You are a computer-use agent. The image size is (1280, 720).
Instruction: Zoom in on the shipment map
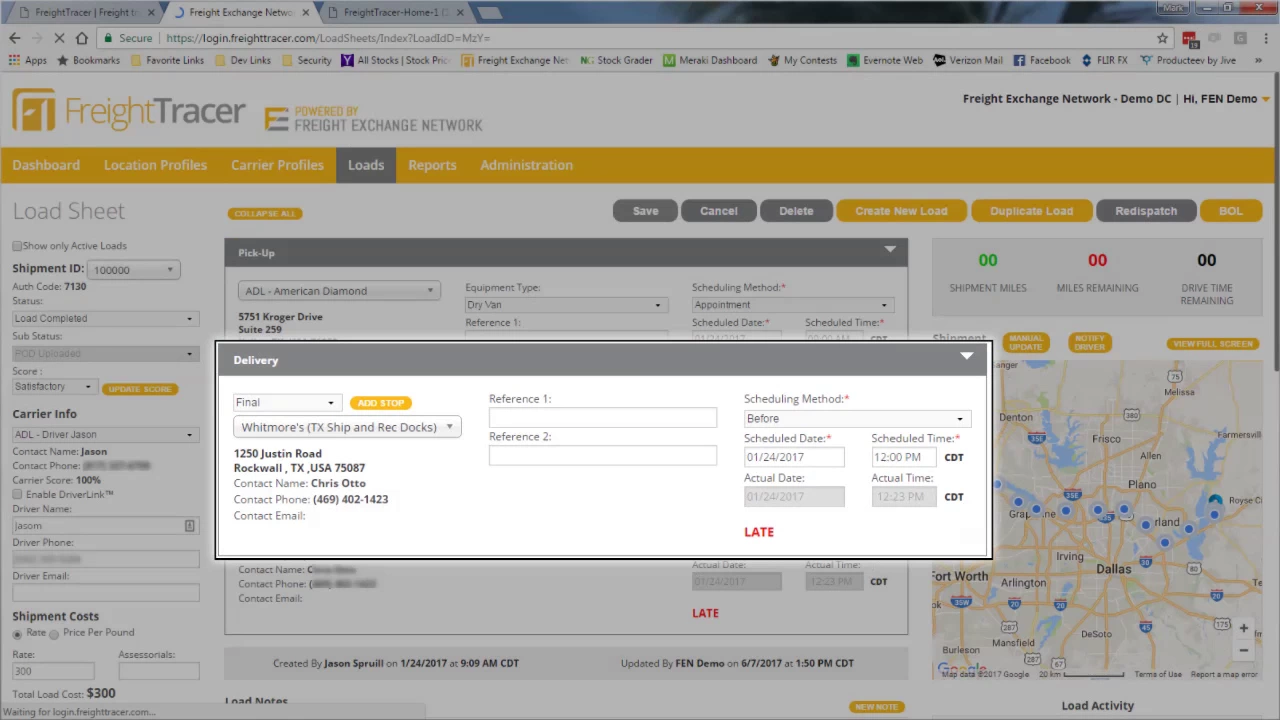pyautogui.click(x=1243, y=629)
